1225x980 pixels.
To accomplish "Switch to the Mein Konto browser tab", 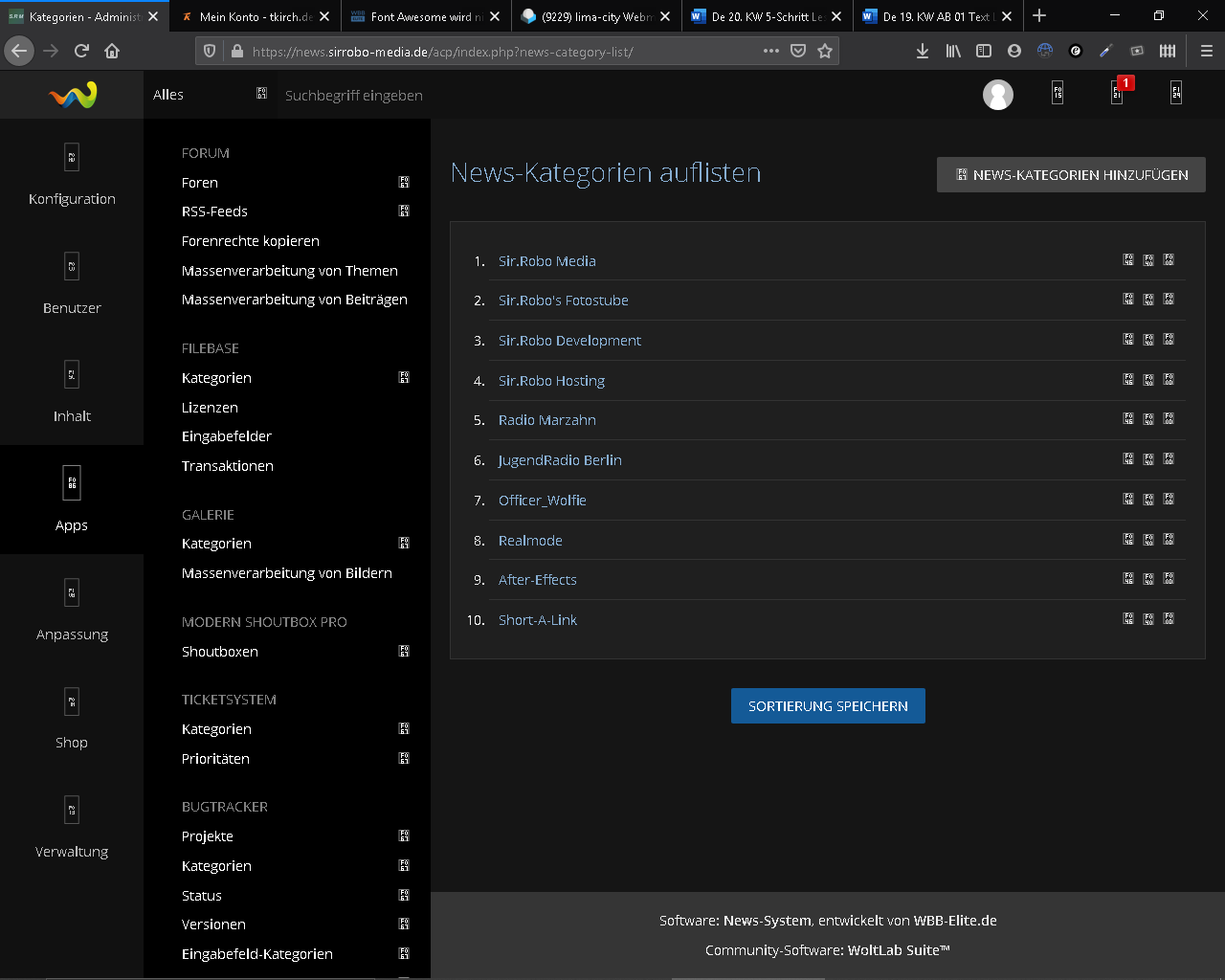I will point(256,16).
